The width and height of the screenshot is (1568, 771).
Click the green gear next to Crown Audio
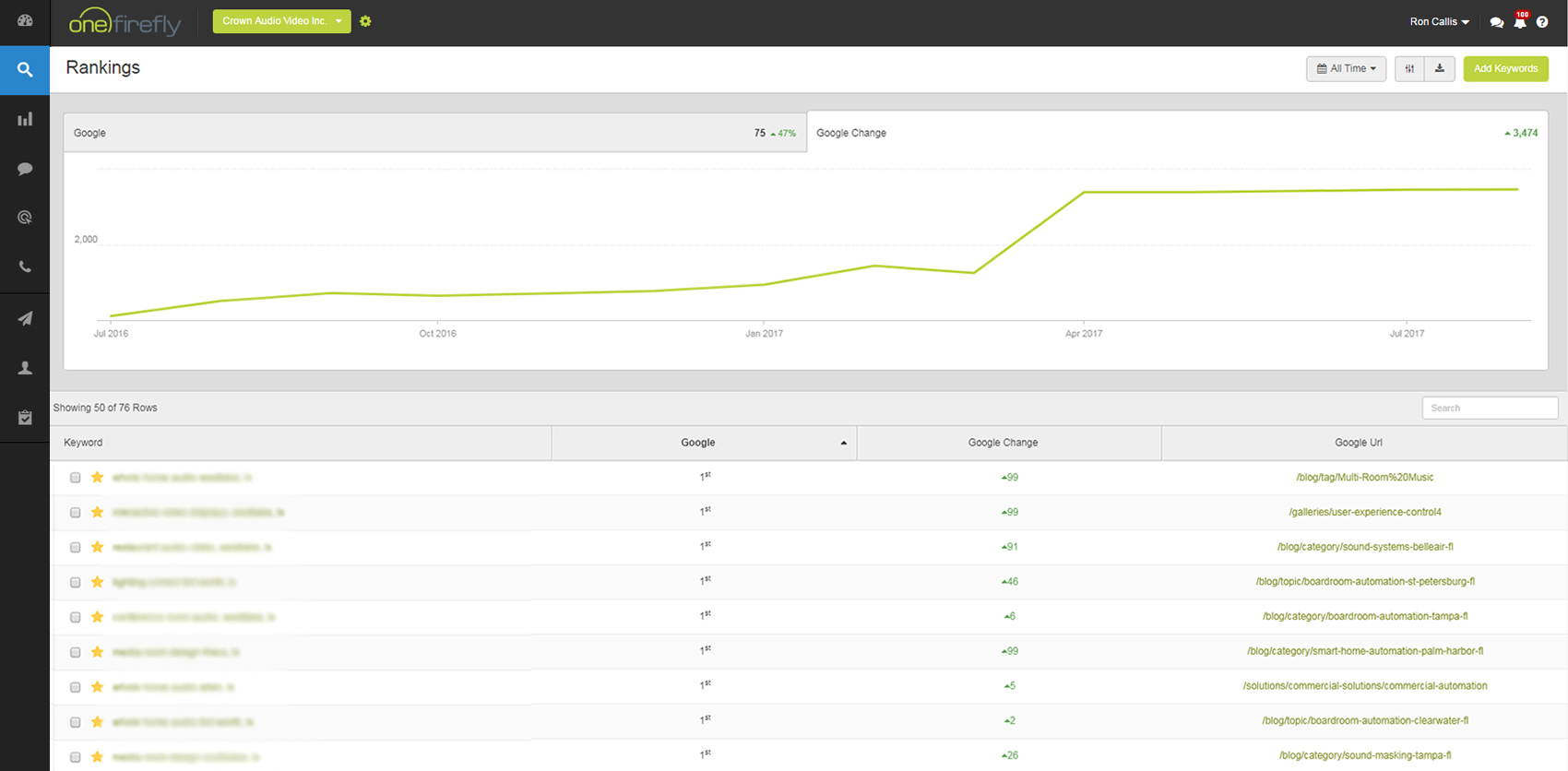click(365, 21)
